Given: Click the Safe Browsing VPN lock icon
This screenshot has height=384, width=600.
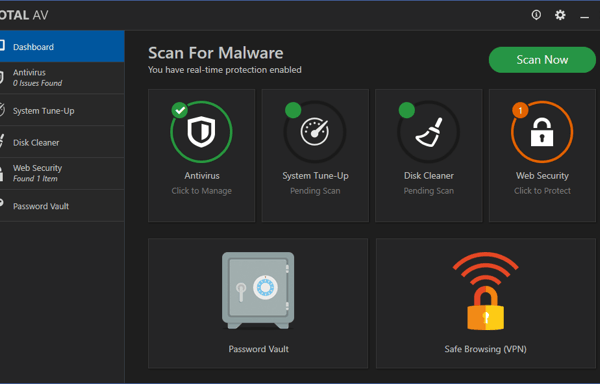Looking at the screenshot, I should pyautogui.click(x=486, y=291).
